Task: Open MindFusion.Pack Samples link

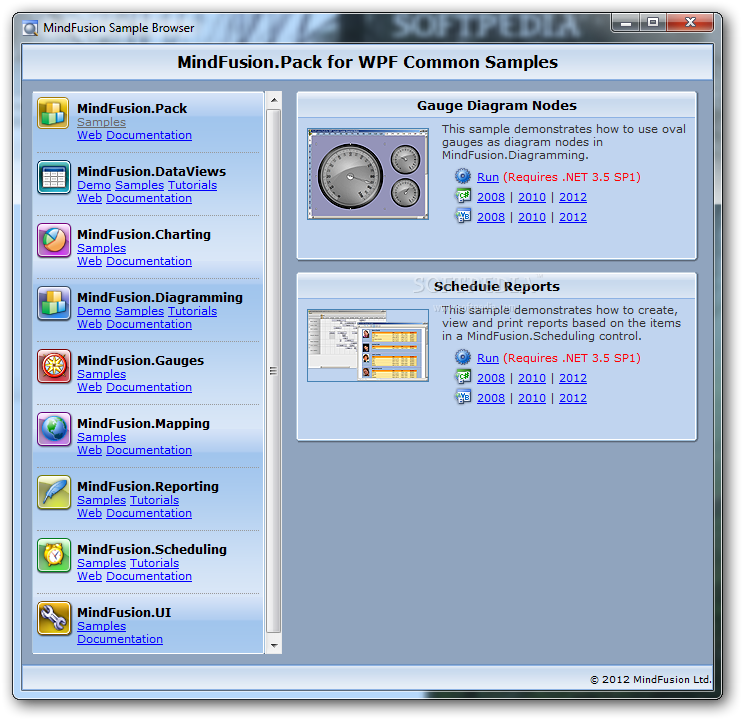Action: point(101,122)
